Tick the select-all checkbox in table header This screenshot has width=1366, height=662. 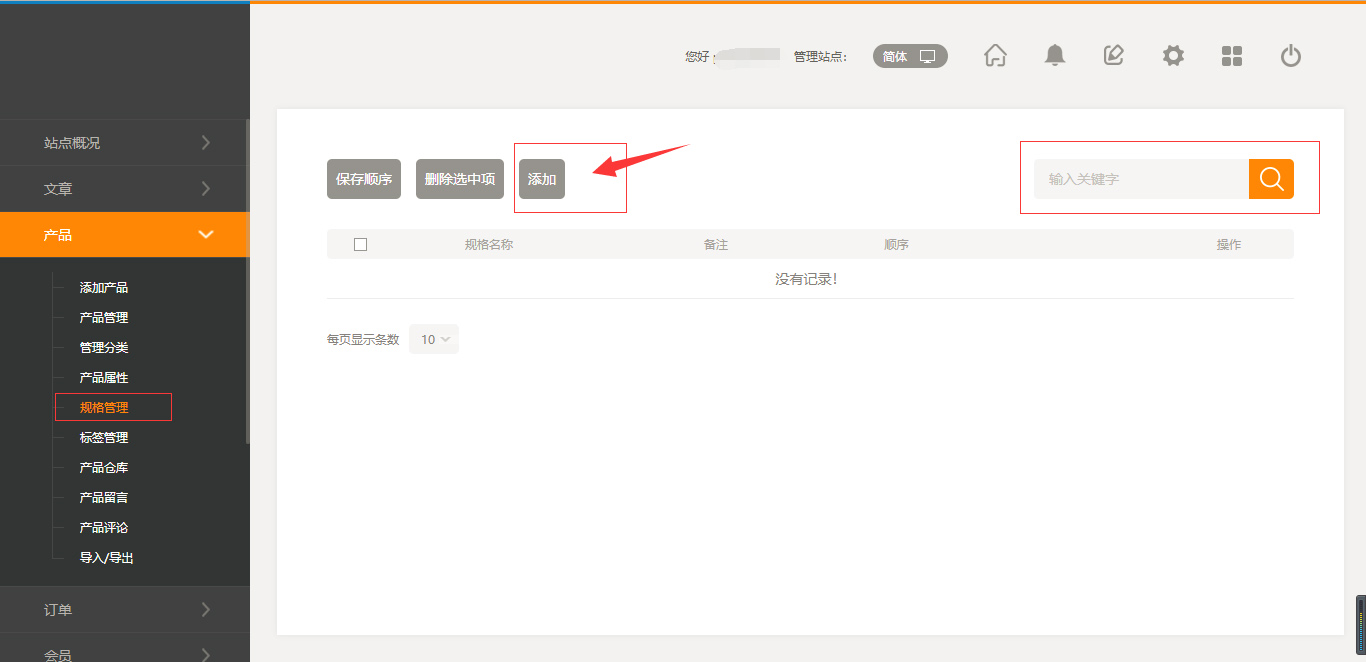[361, 244]
